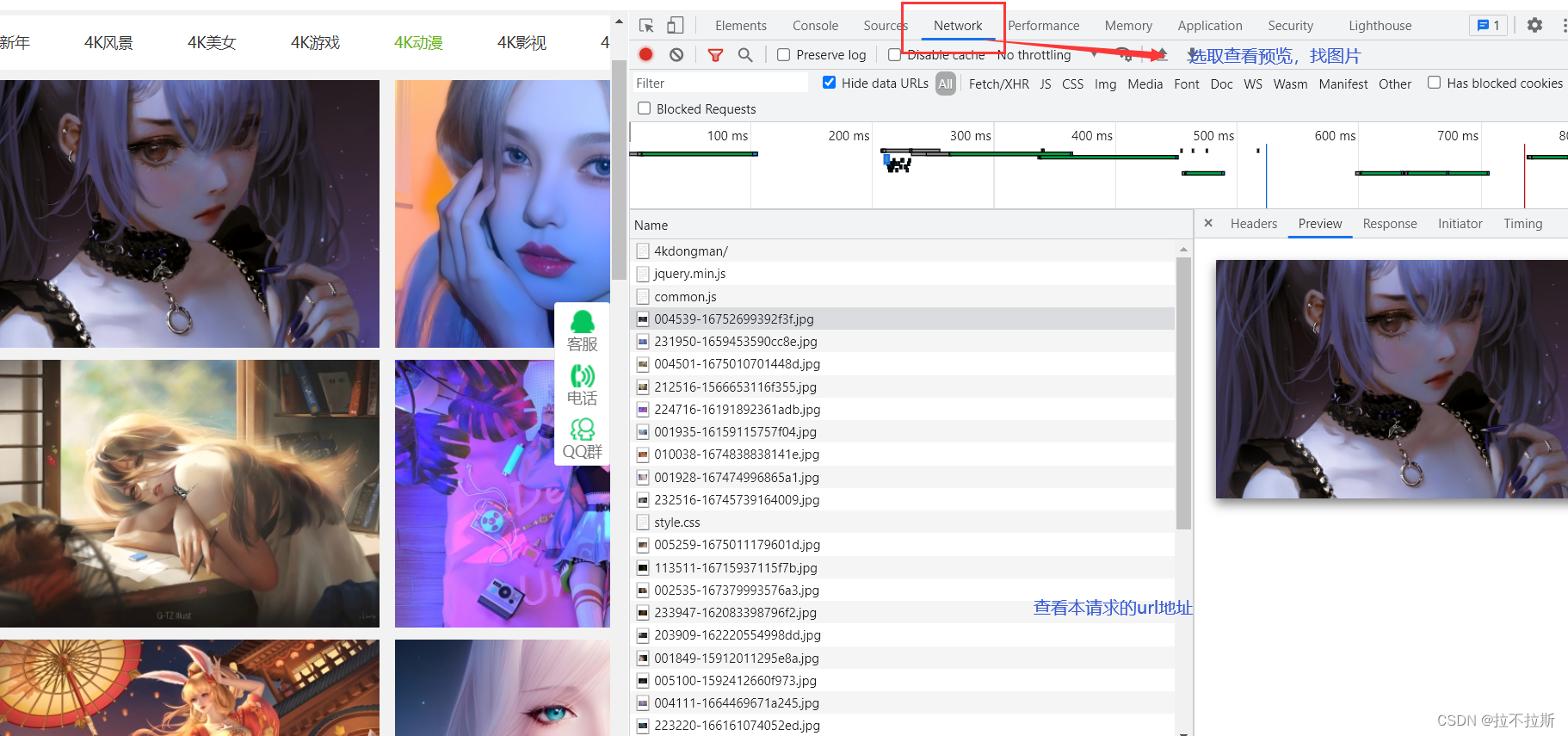Select request 004539-16752699392f3f.jpg
This screenshot has width=1568, height=736.
click(x=903, y=319)
